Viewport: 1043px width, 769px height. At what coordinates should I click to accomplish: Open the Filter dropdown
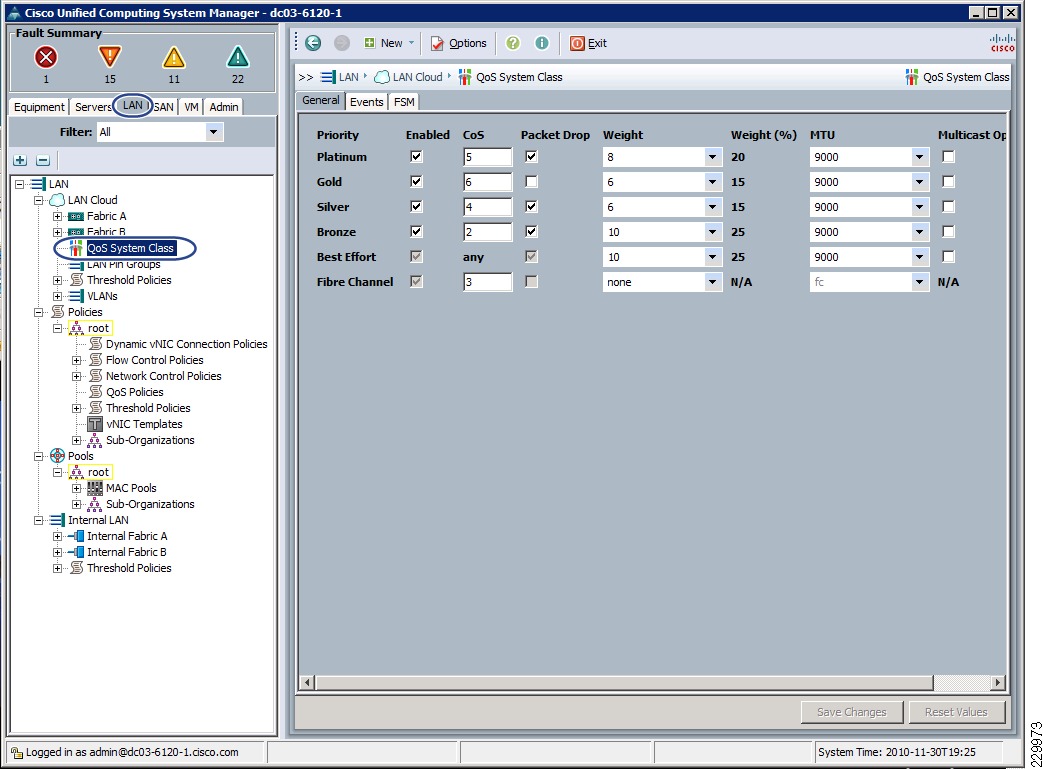click(x=213, y=132)
